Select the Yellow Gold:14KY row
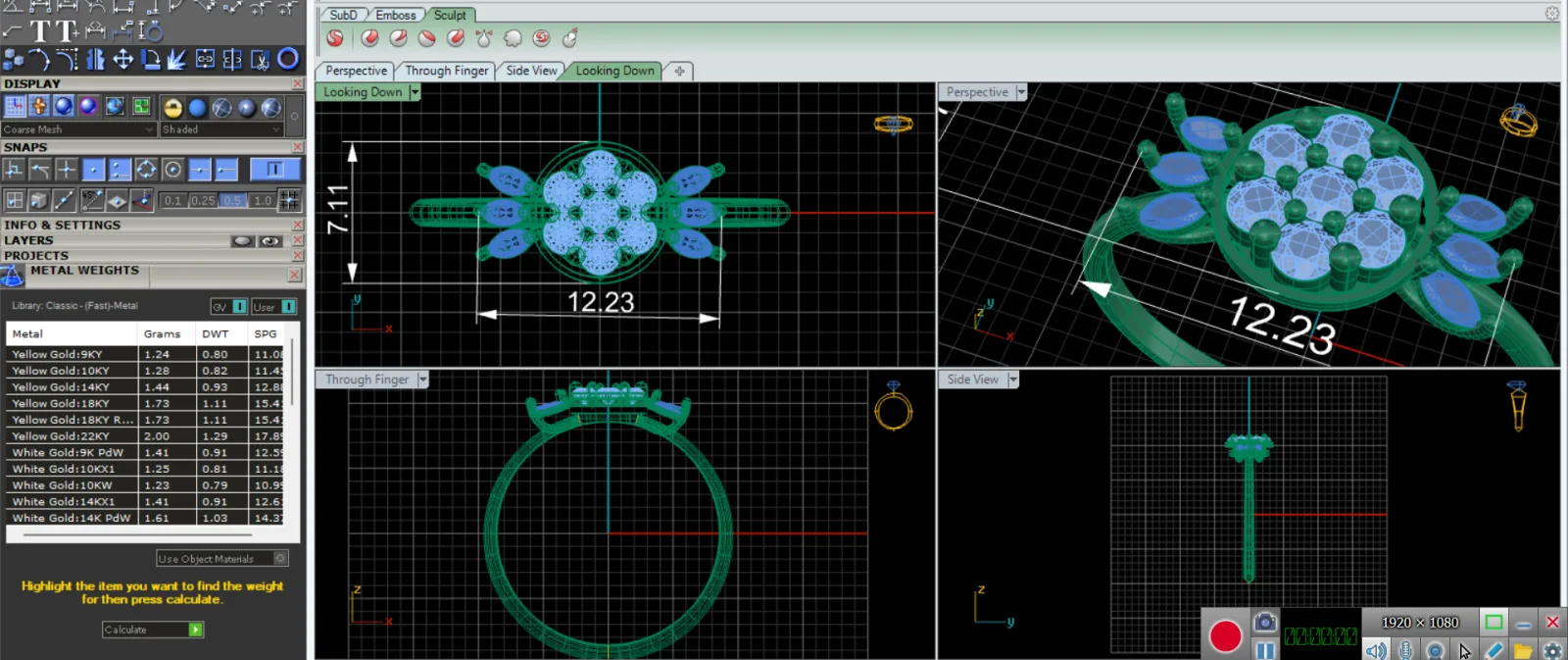This screenshot has height=660, width=1568. point(145,387)
